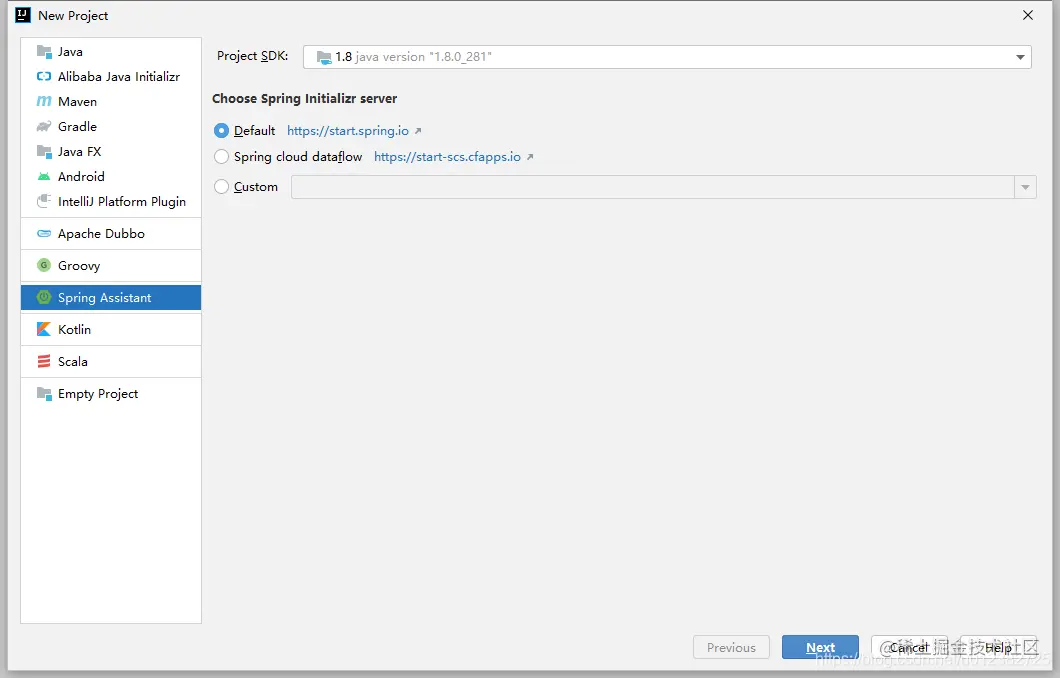Select 'Android' list text

click(81, 176)
